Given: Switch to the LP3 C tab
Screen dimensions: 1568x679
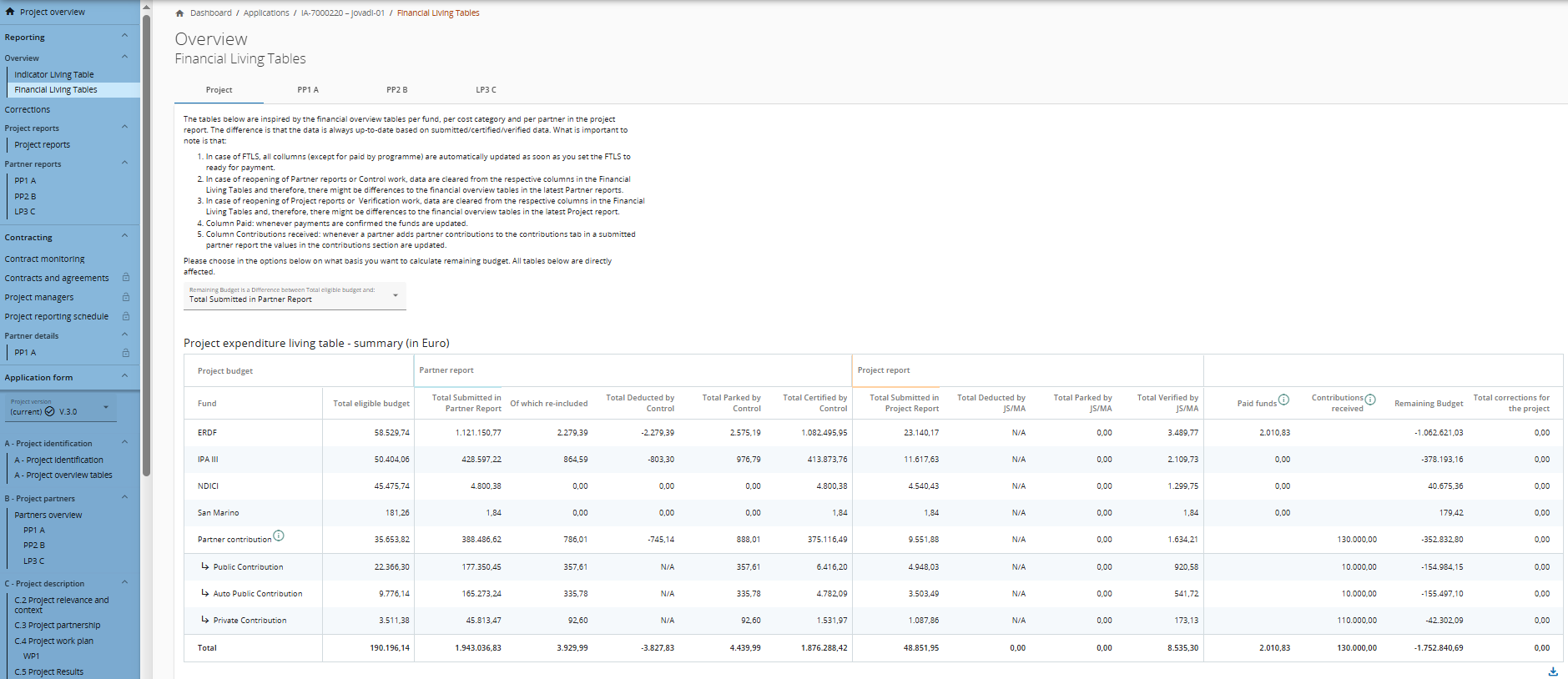Looking at the screenshot, I should tap(486, 90).
